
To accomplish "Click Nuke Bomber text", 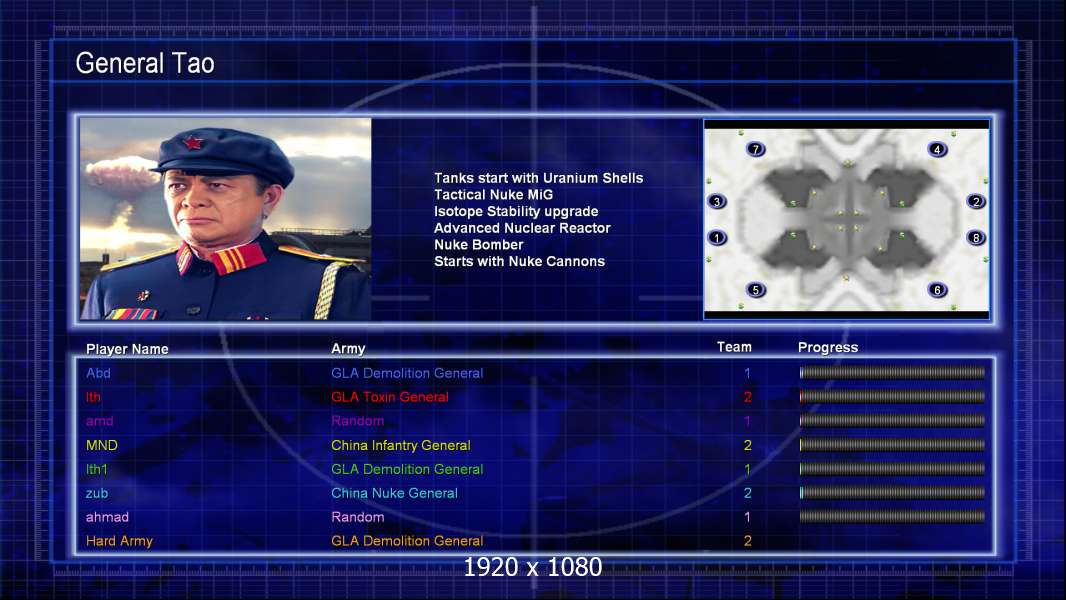I will click(479, 245).
